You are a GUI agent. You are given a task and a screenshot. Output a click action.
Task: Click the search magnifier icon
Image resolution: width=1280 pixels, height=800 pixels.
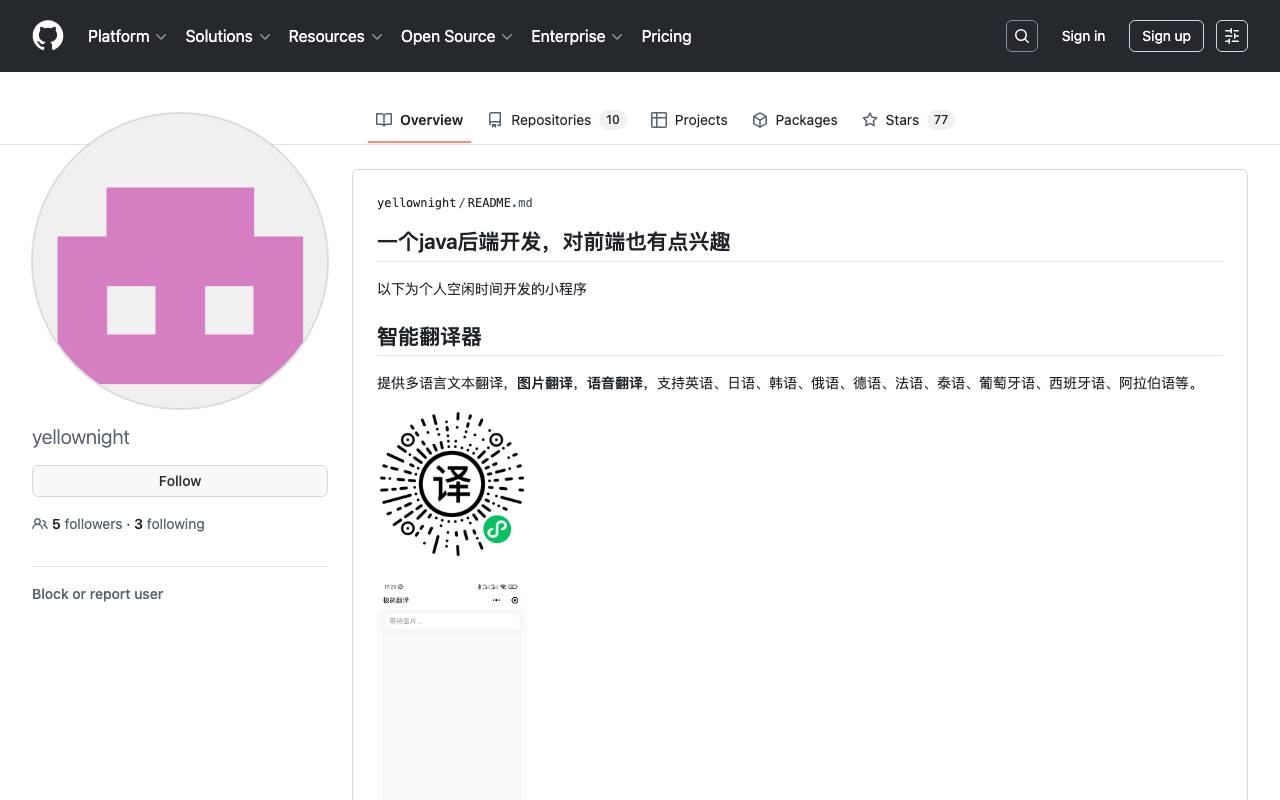(x=1022, y=36)
